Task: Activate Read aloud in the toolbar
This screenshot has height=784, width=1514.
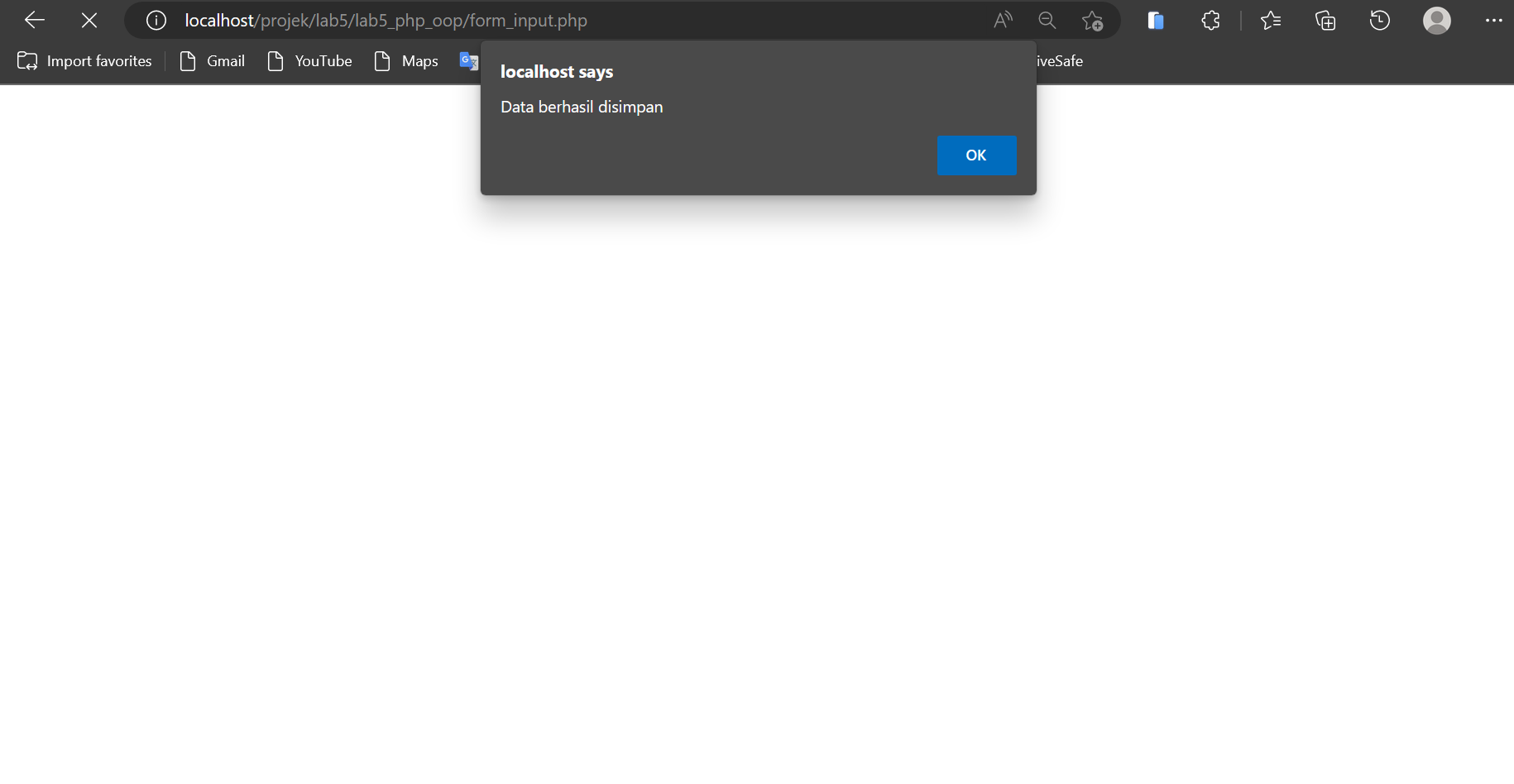Action: [1002, 20]
